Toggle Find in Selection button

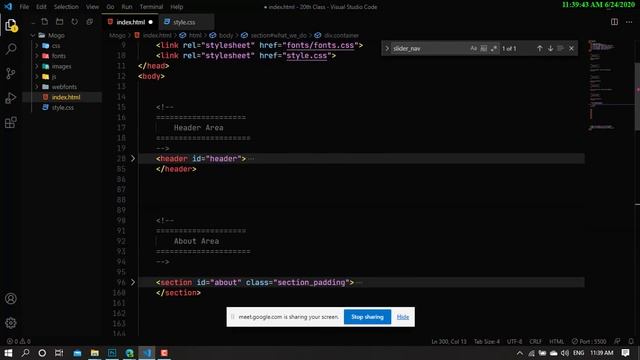click(560, 49)
